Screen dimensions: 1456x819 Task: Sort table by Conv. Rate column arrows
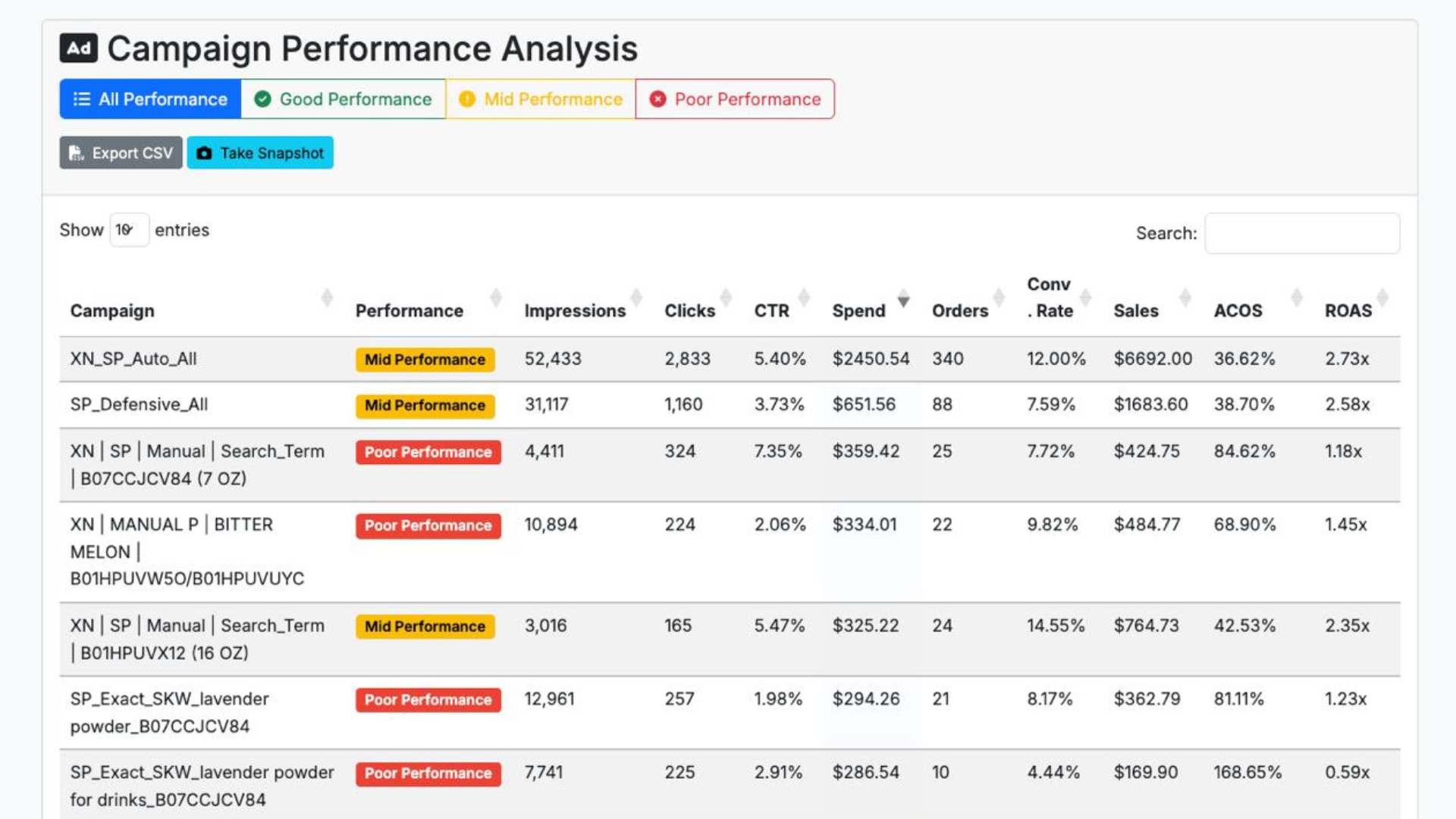pos(1085,297)
